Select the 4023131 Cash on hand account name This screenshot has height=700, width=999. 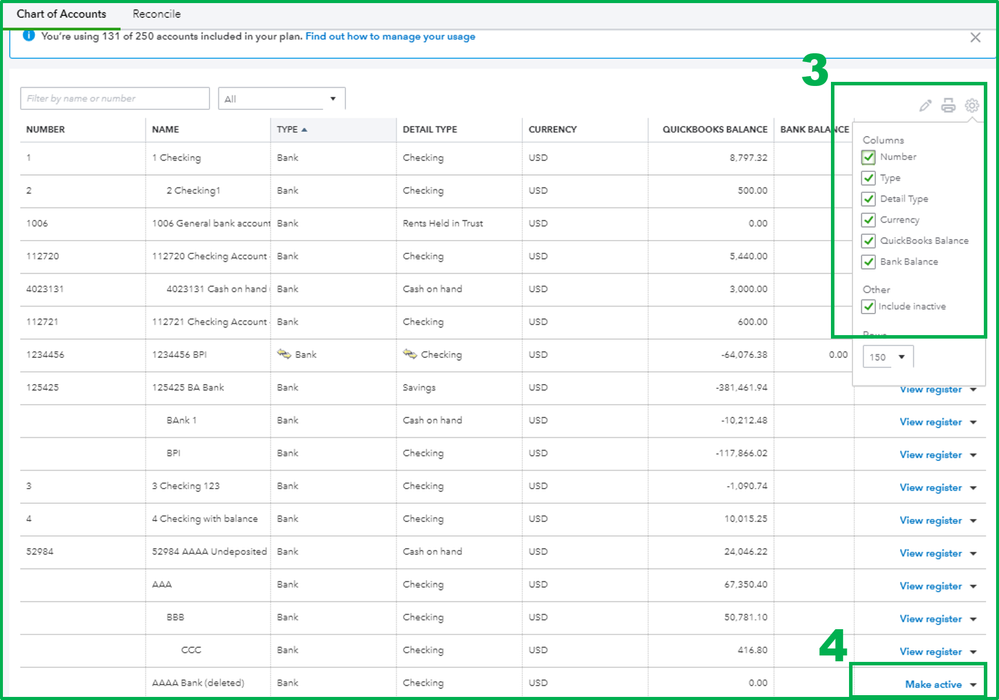pyautogui.click(x=217, y=289)
